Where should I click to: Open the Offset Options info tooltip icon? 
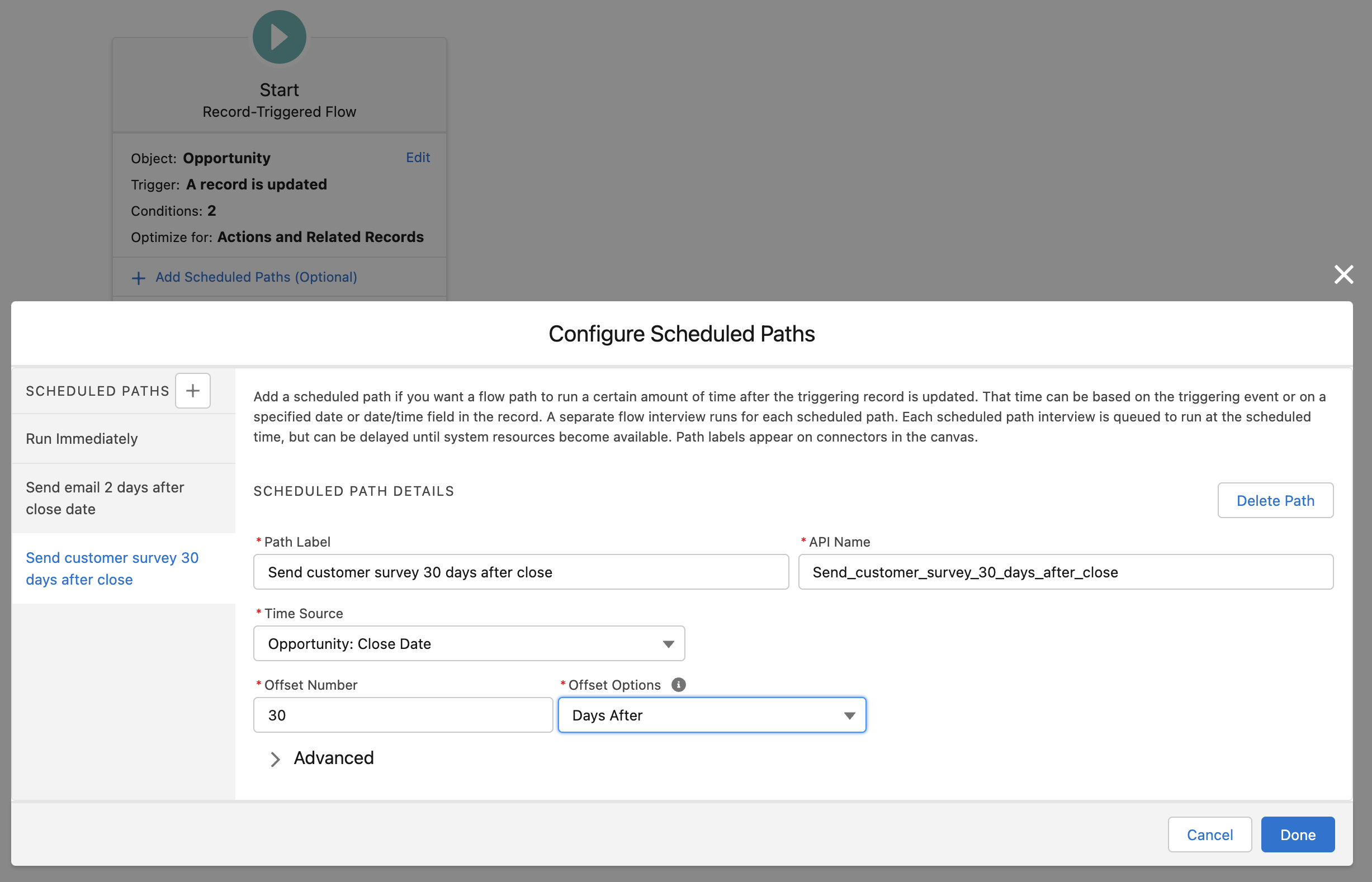678,684
